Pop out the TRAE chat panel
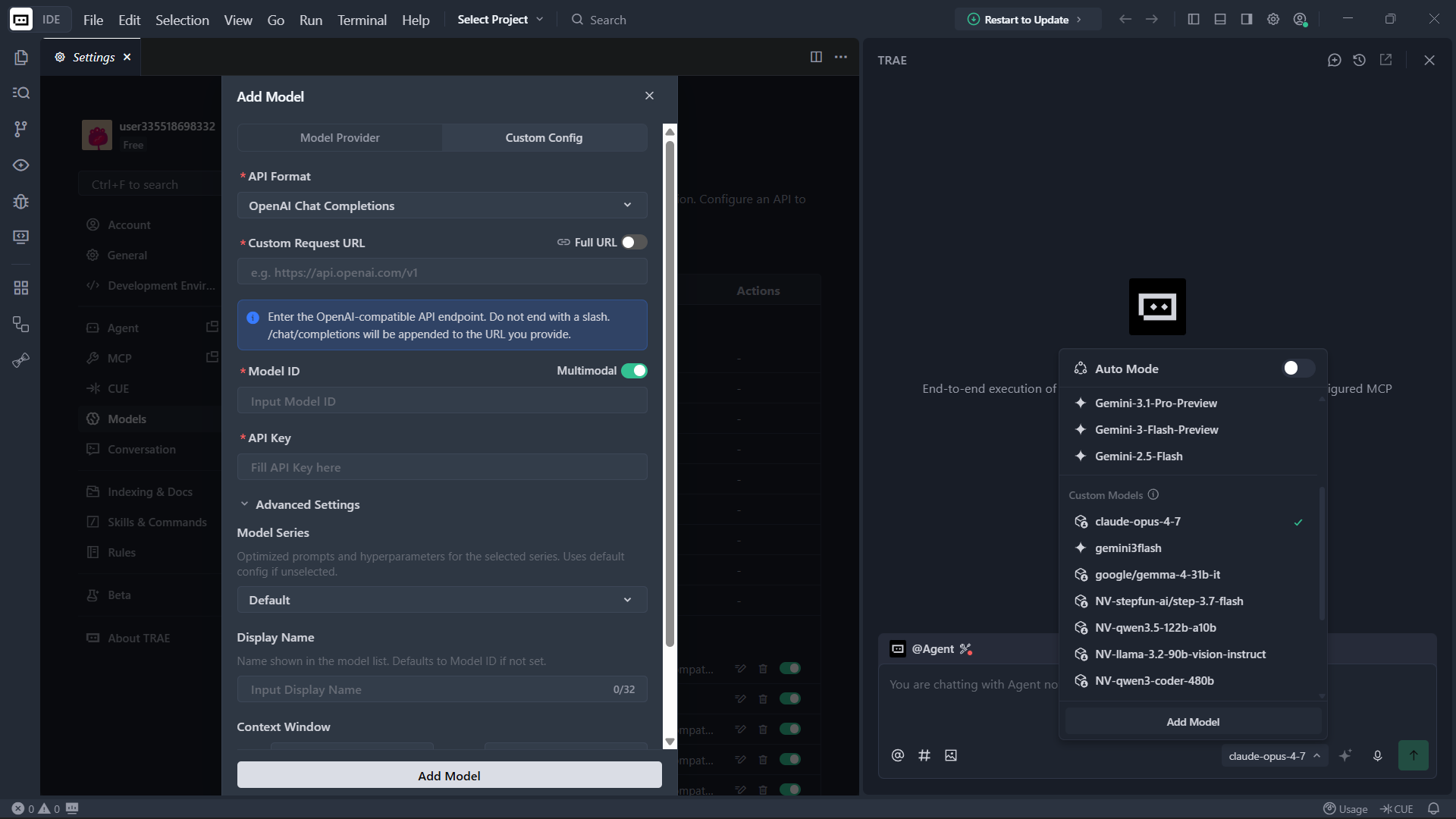This screenshot has width=1456, height=819. click(1385, 60)
